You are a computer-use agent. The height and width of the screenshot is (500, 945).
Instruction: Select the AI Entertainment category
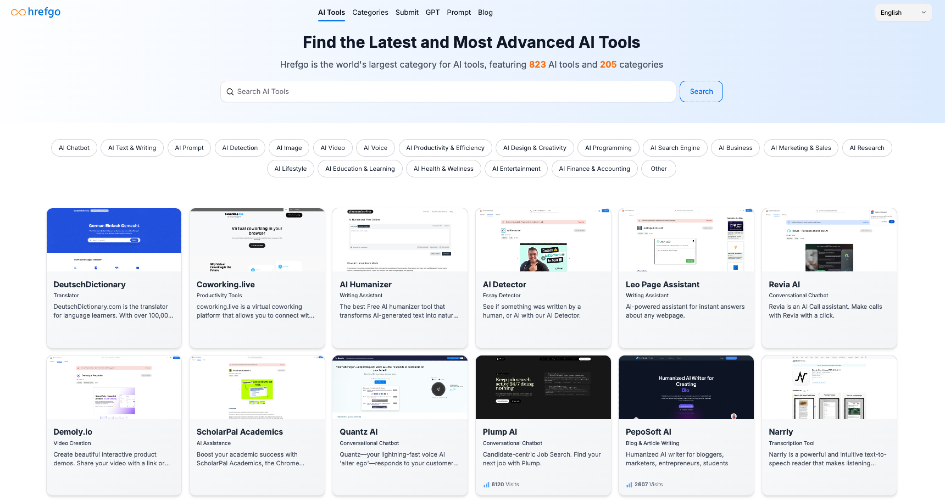point(516,169)
